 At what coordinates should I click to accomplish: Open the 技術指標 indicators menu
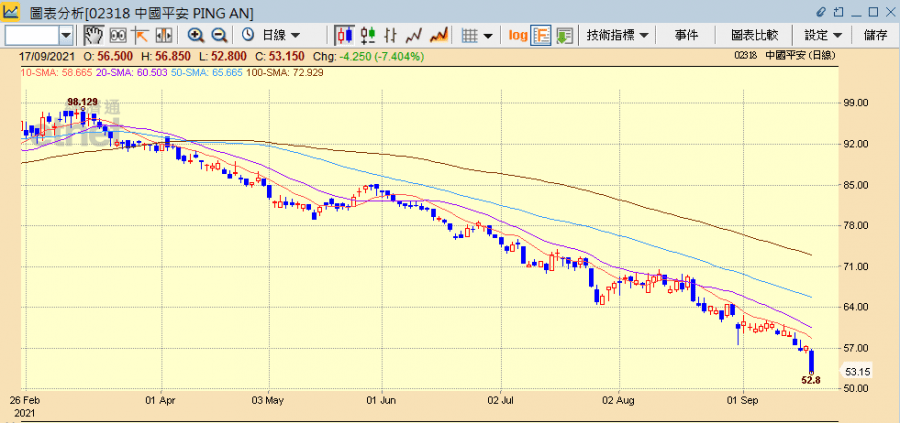617,35
